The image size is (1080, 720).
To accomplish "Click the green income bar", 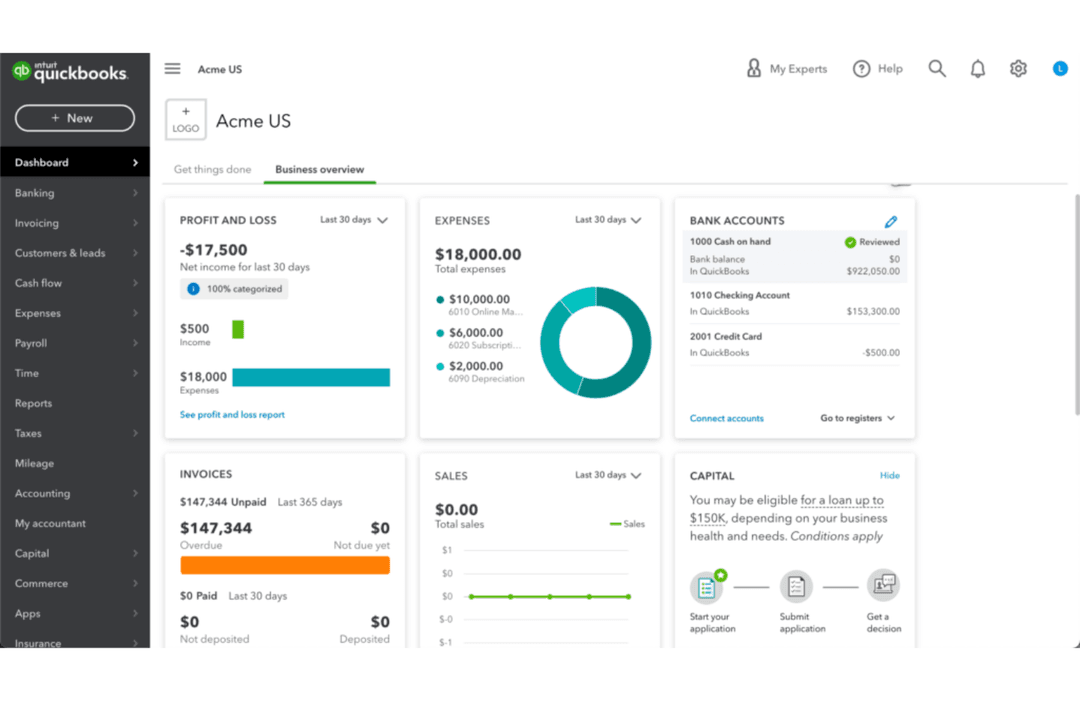I will coord(238,329).
